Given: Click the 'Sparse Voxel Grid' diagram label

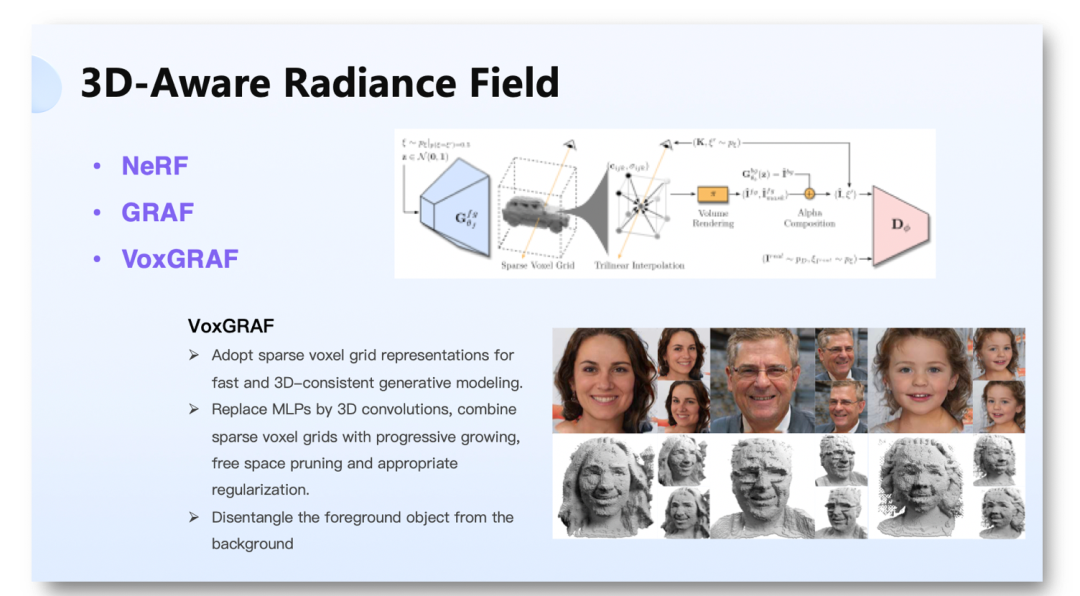Looking at the screenshot, I should tap(538, 265).
